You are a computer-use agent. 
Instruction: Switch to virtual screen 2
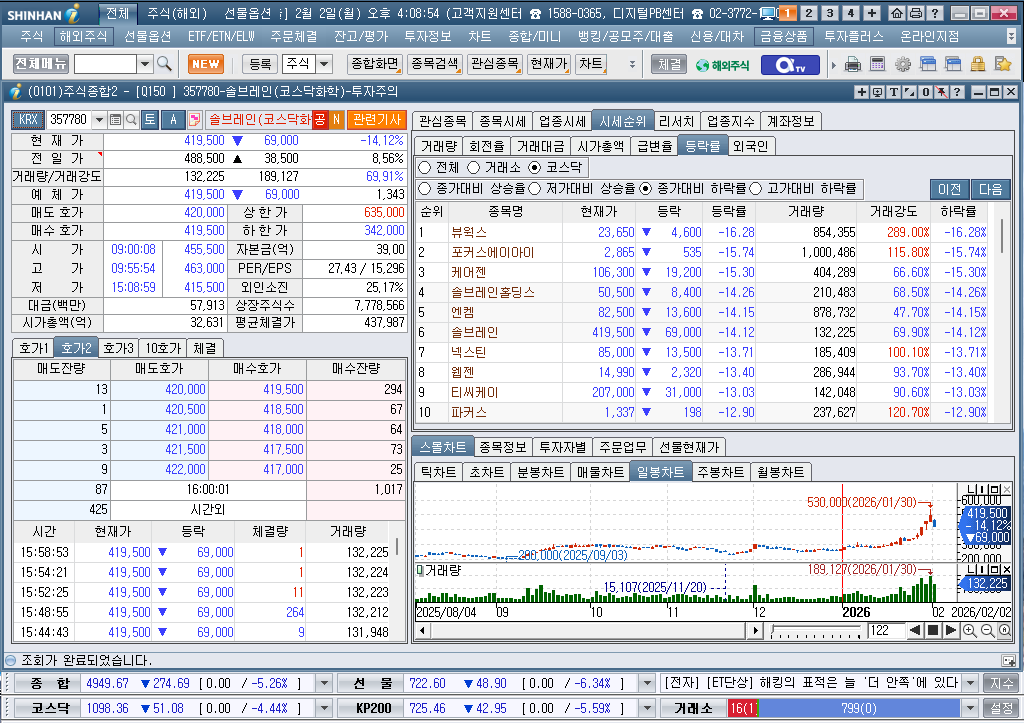[808, 13]
